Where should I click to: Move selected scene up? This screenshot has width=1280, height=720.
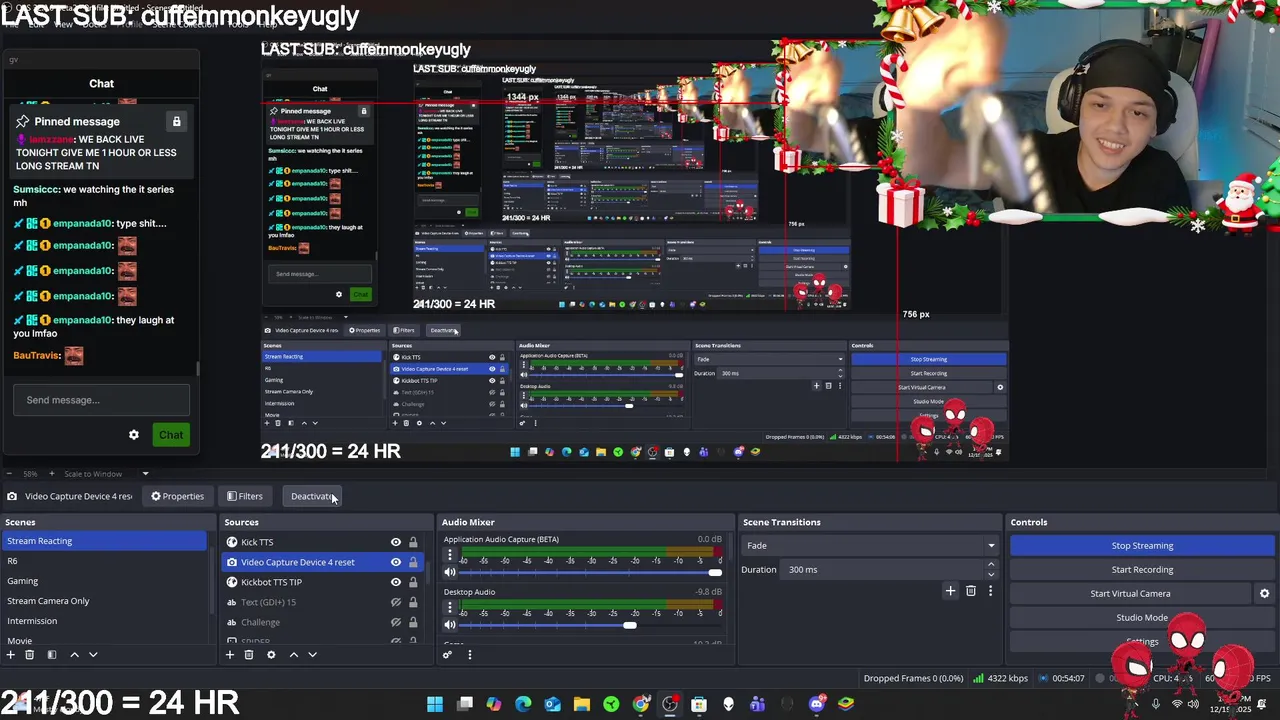pos(74,655)
